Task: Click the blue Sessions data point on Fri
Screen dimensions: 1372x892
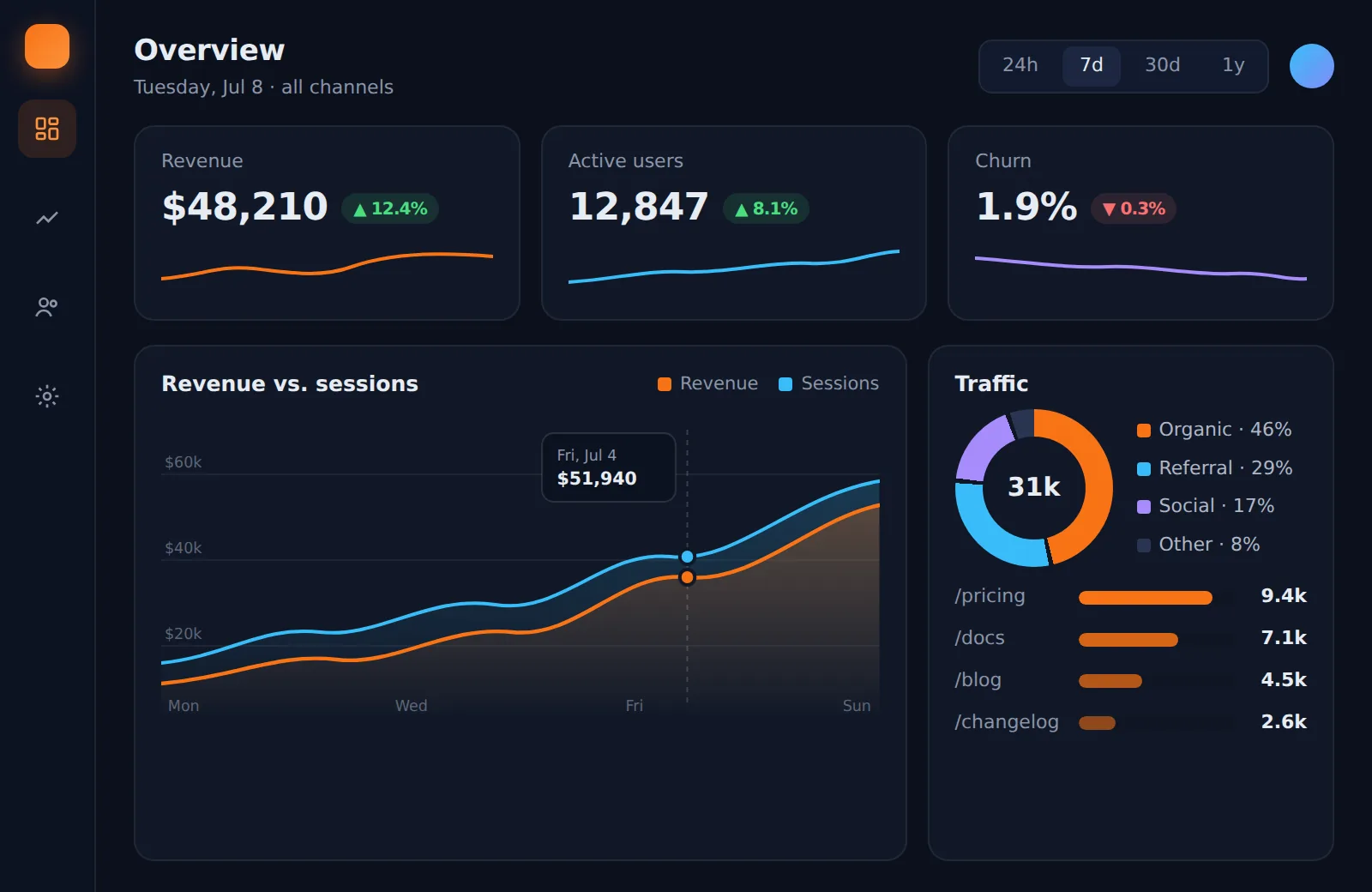Action: click(x=687, y=557)
